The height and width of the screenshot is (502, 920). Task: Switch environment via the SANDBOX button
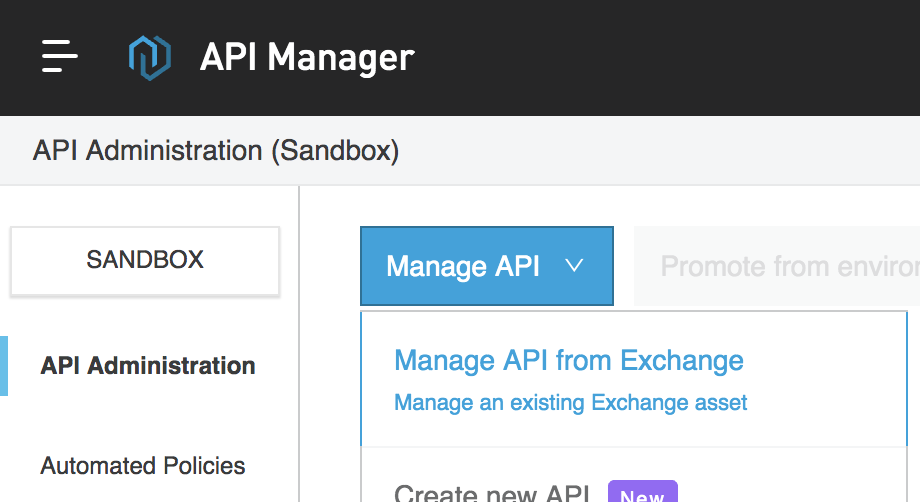tap(145, 260)
